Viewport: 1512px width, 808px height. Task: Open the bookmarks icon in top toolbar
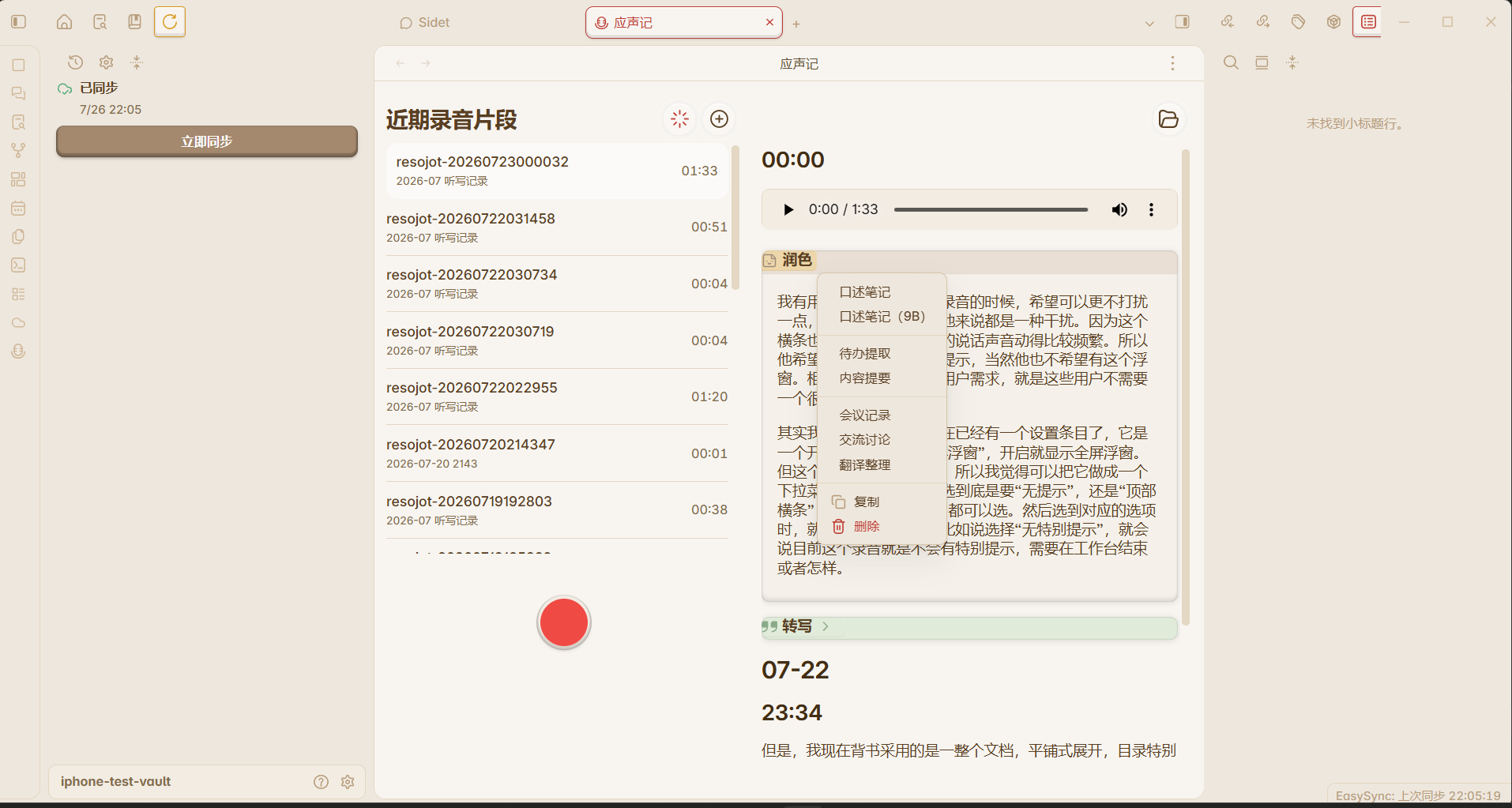[x=134, y=22]
